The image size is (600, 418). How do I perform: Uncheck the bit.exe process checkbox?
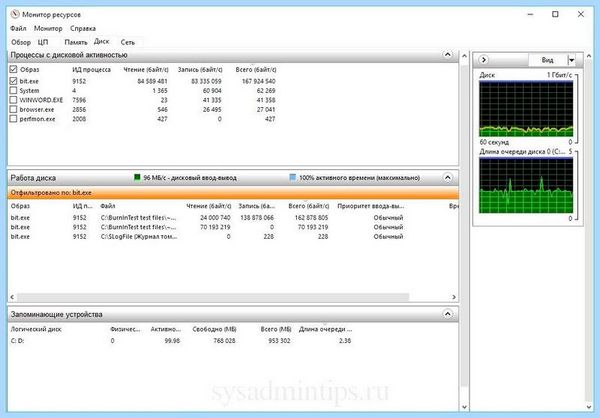pyautogui.click(x=13, y=81)
